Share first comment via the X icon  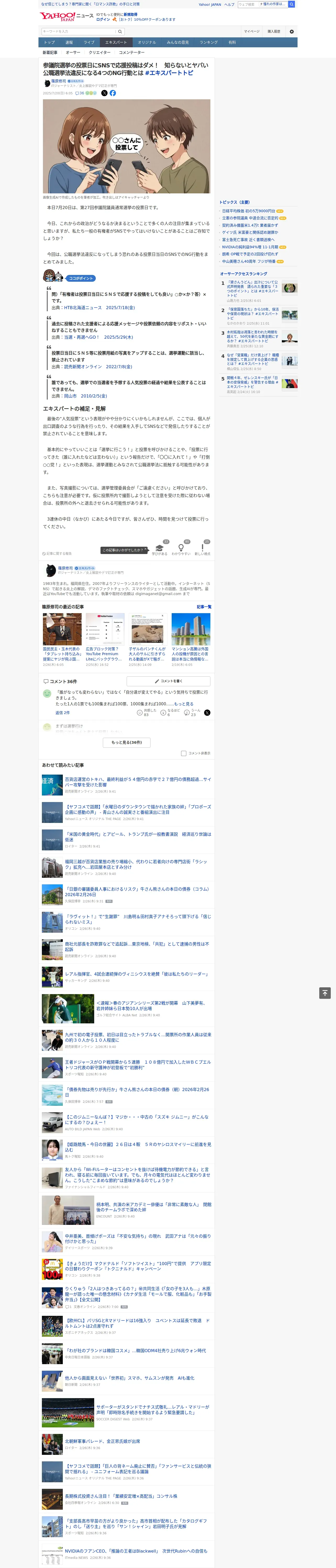(x=207, y=712)
